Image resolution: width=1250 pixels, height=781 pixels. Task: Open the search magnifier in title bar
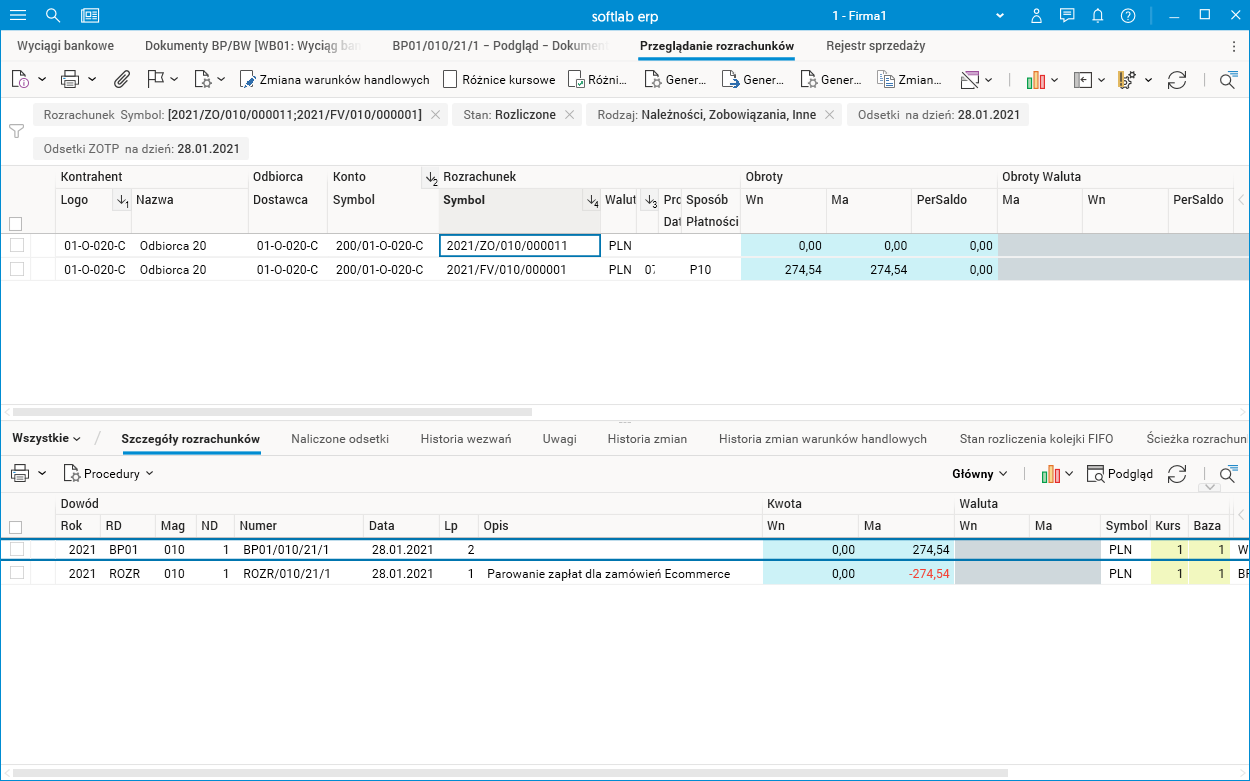click(x=53, y=15)
